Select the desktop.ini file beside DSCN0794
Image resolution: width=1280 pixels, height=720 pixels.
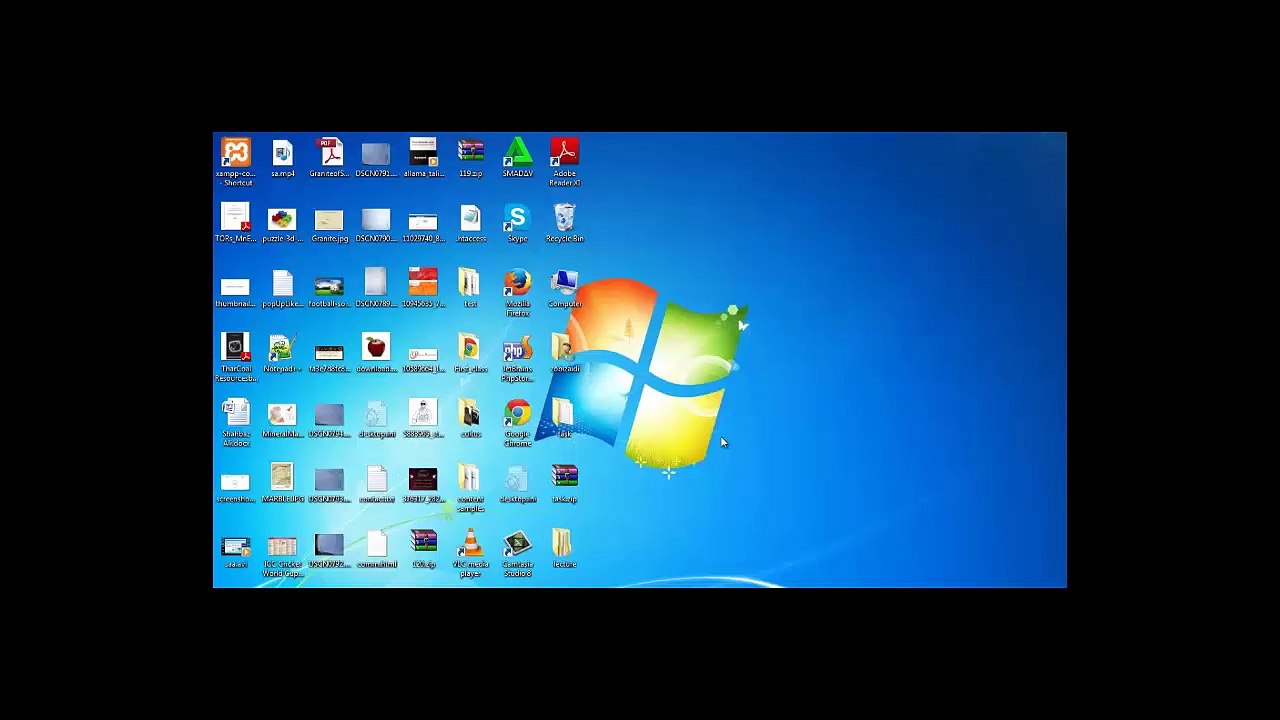[376, 414]
